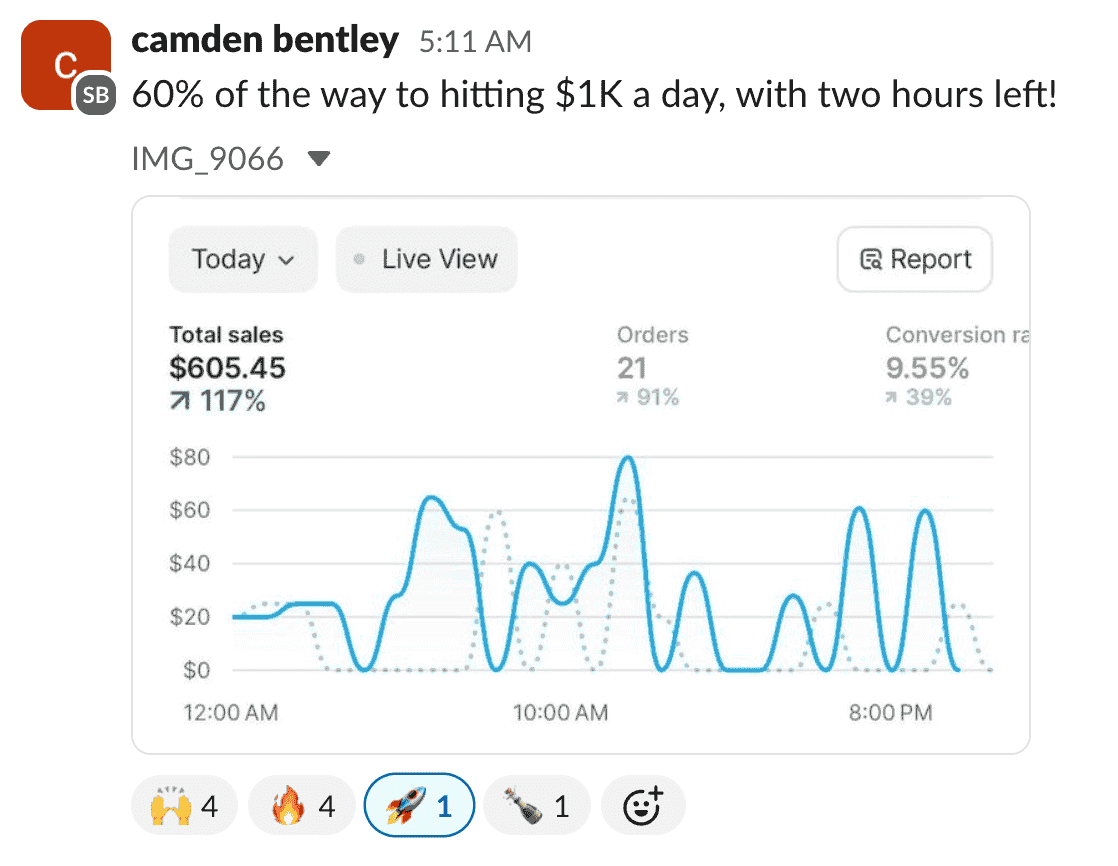Viewport: 1118px width, 866px height.
Task: Click the SB badge on the avatar
Action: click(95, 95)
